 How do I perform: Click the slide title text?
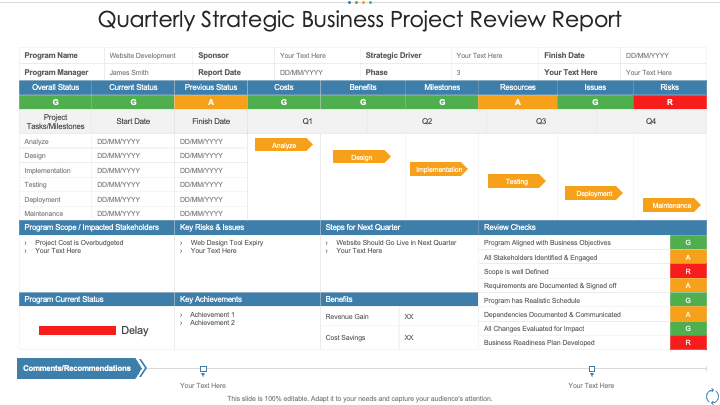pyautogui.click(x=359, y=20)
